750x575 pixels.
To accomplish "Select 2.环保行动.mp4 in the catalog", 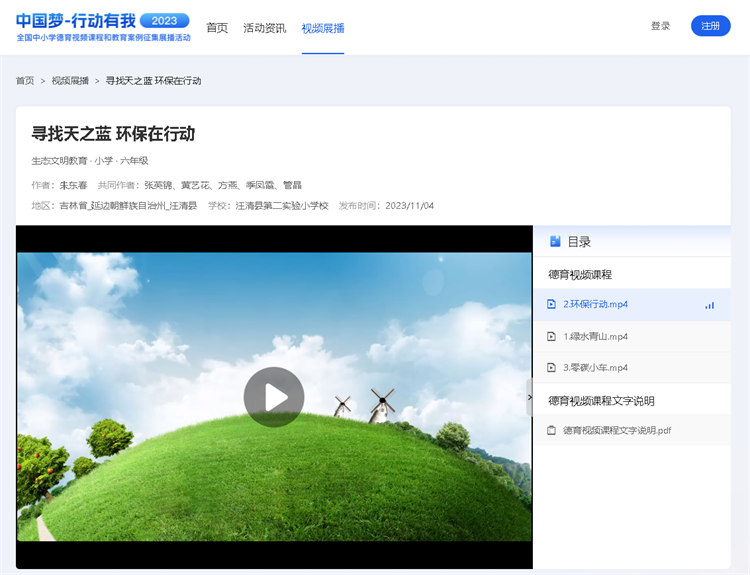I will [x=632, y=304].
